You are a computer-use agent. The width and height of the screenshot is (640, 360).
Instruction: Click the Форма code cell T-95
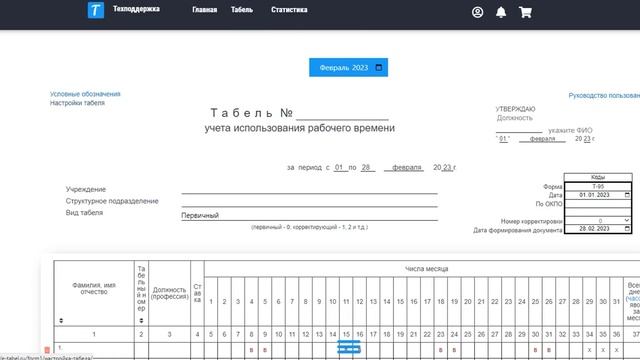click(598, 187)
